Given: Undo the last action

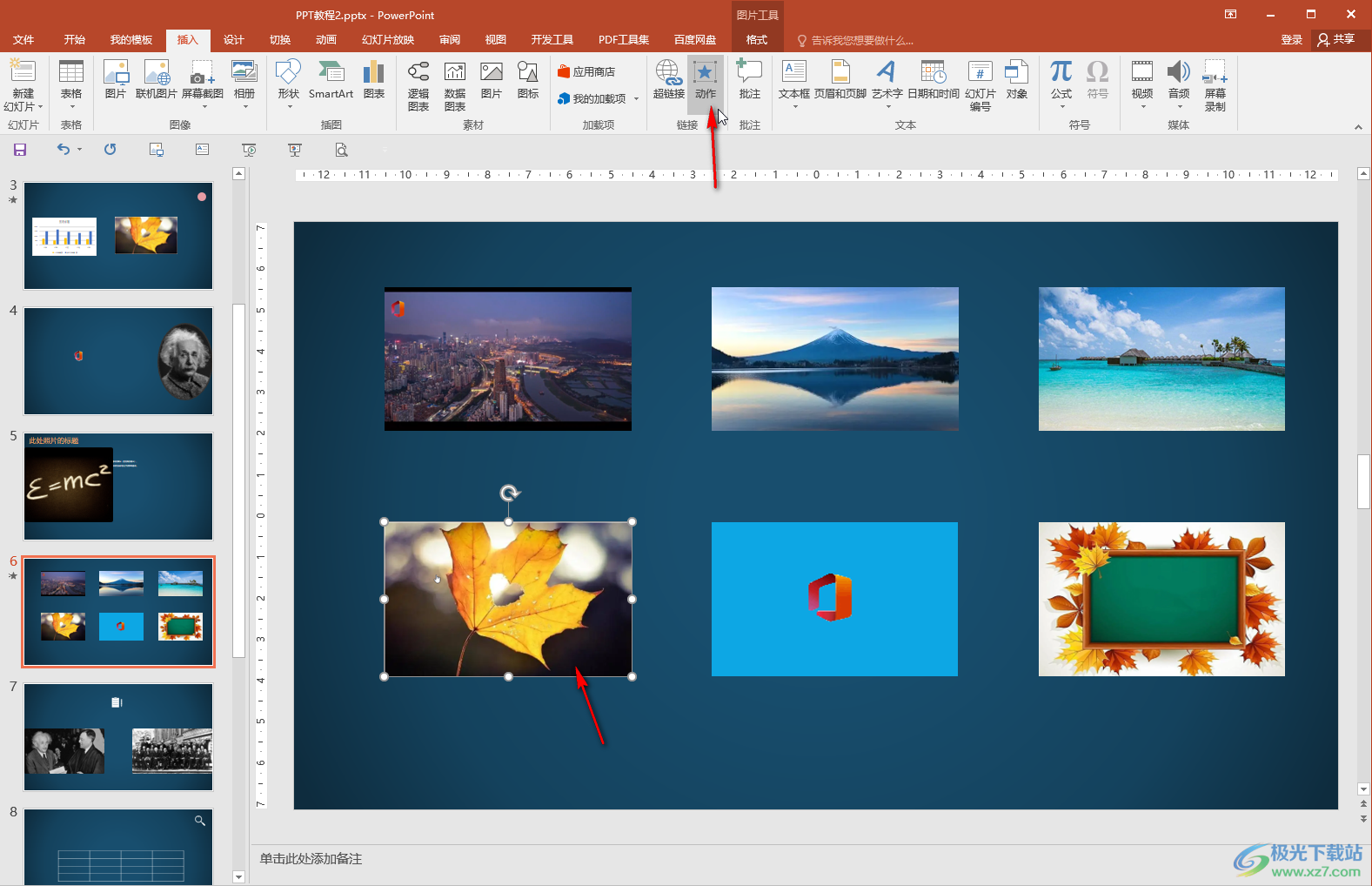Looking at the screenshot, I should 64,150.
